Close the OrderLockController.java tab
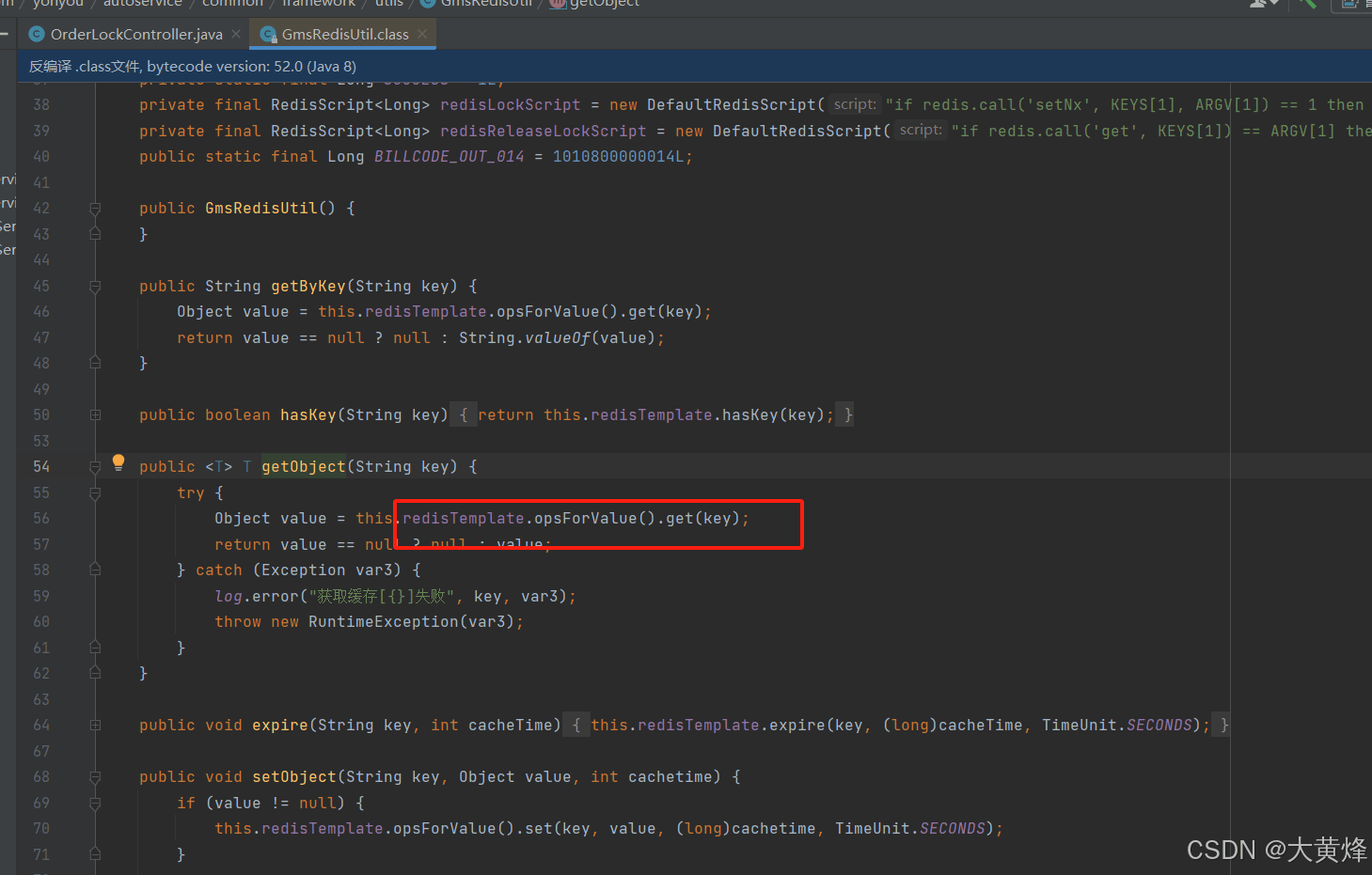1372x875 pixels. [236, 35]
